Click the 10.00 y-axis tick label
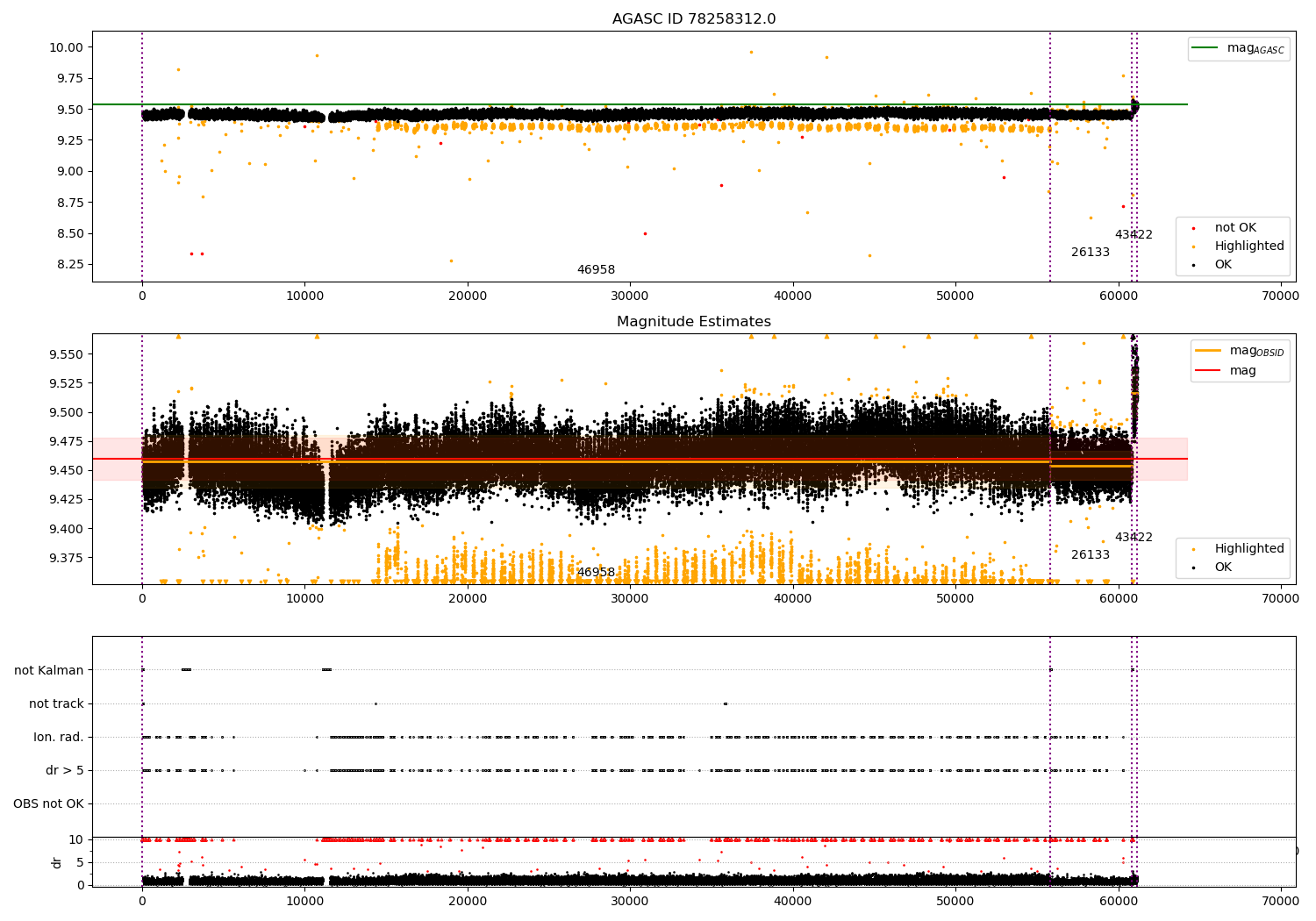Image resolution: width=1316 pixels, height=921 pixels. click(x=67, y=47)
